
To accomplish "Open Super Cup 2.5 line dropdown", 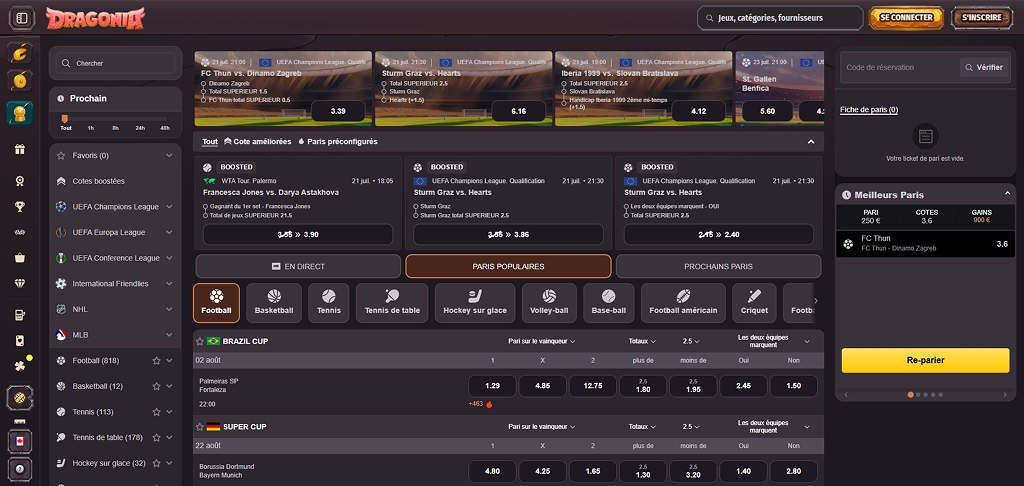I will pos(691,427).
